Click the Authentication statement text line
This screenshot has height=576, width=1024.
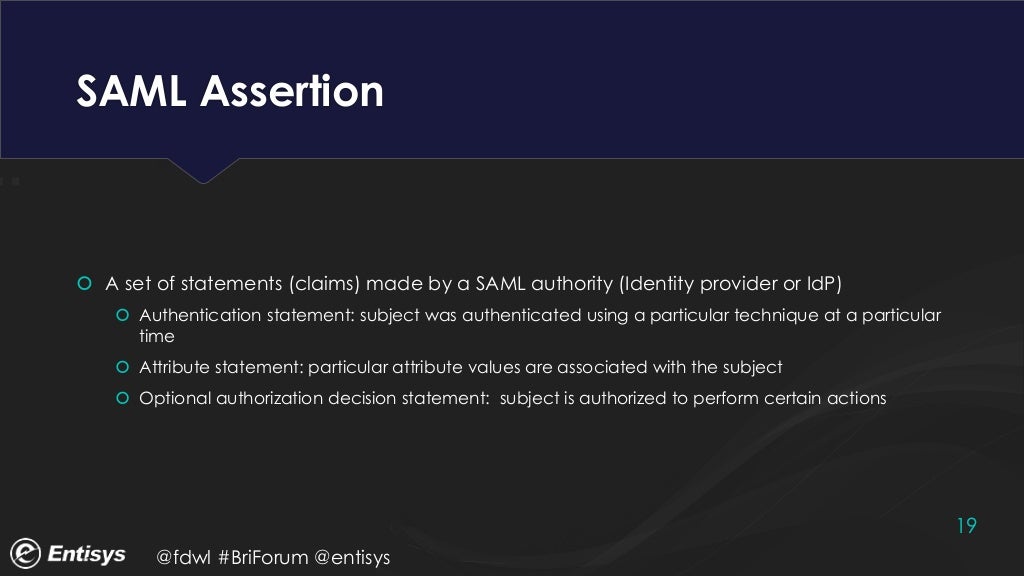(540, 325)
